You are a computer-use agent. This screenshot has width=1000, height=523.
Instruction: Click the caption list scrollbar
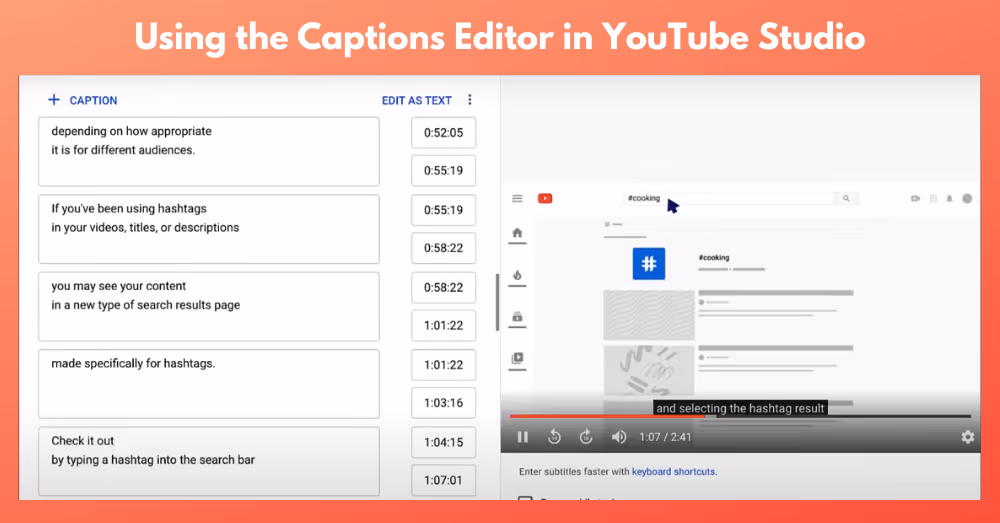tap(497, 302)
